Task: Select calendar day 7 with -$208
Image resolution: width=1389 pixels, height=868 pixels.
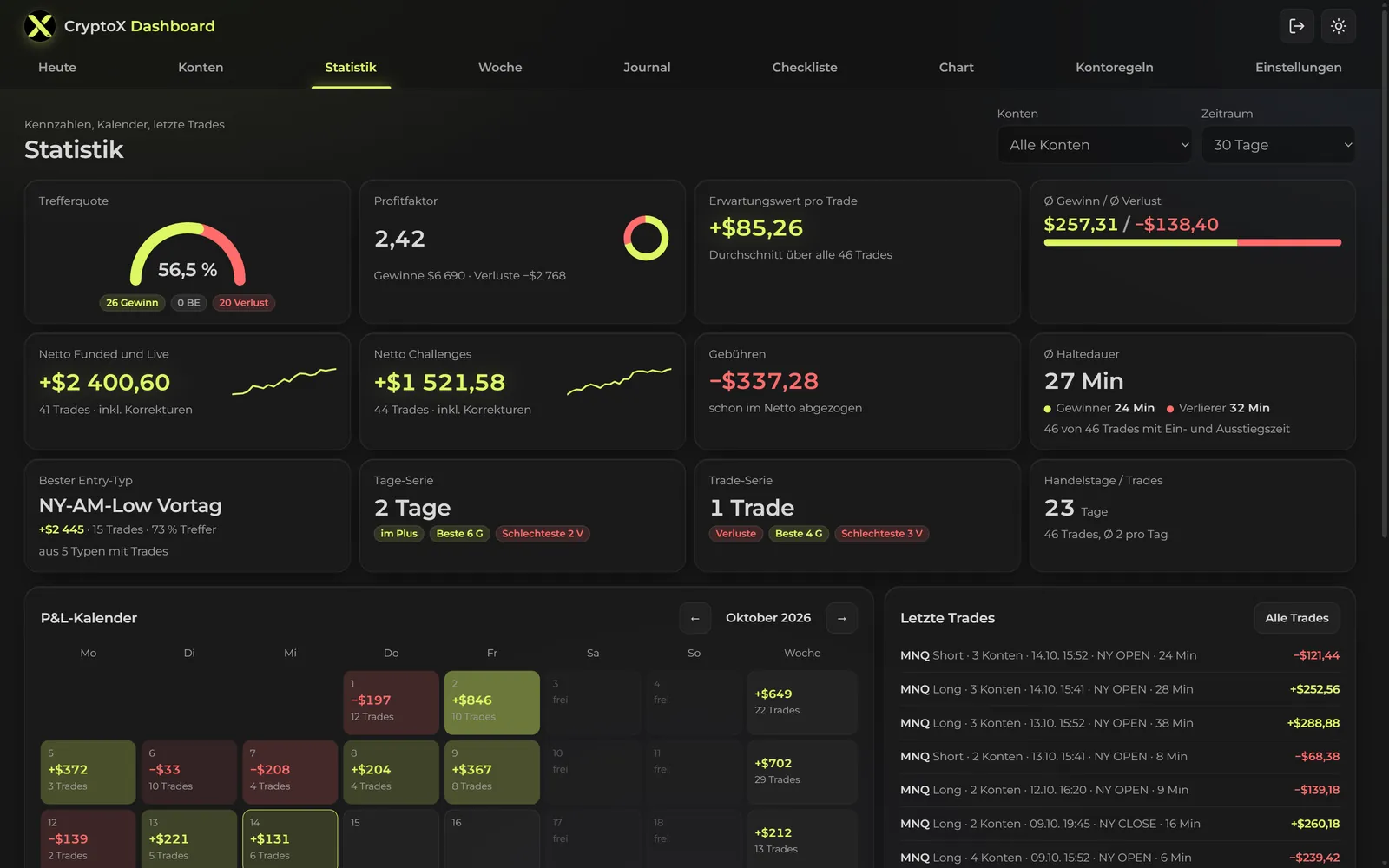Action: tap(290, 773)
